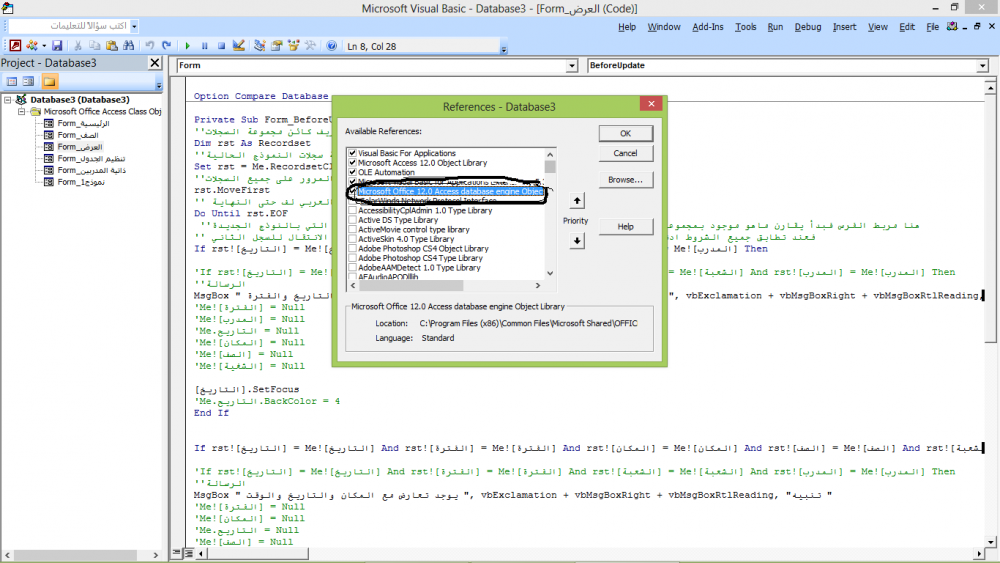Open the View menu

[878, 27]
